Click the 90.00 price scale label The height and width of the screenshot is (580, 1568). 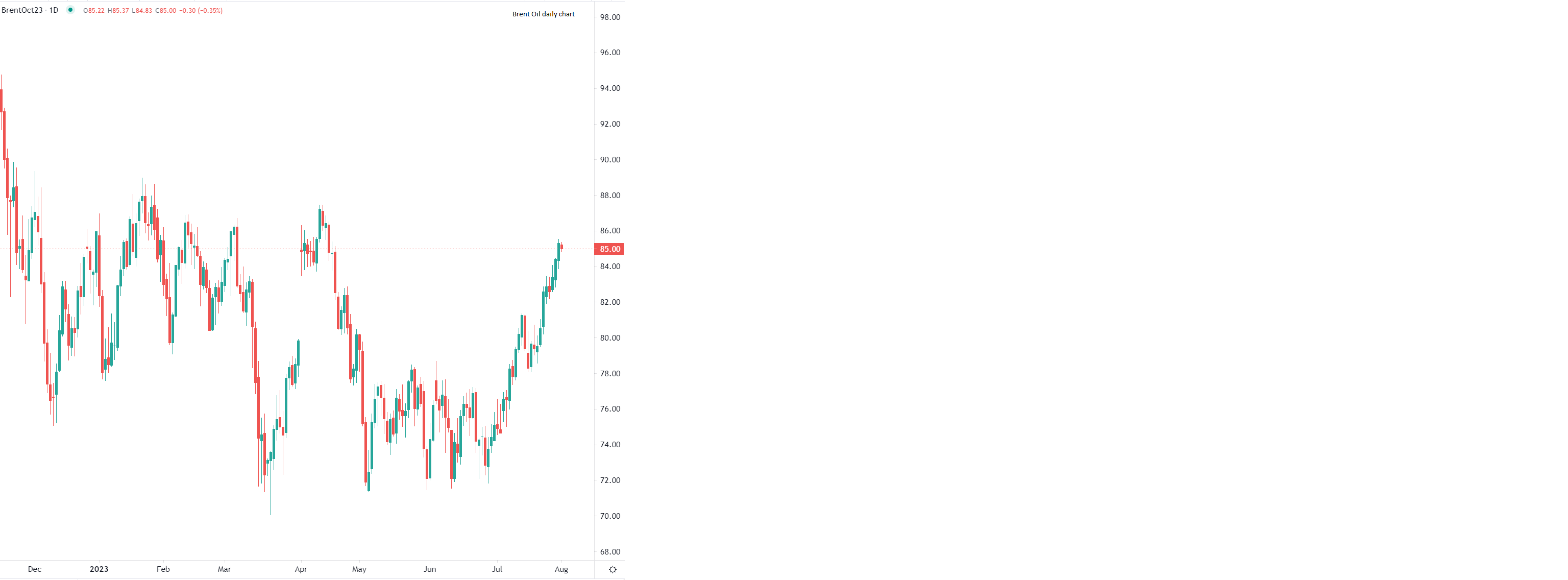coord(610,159)
